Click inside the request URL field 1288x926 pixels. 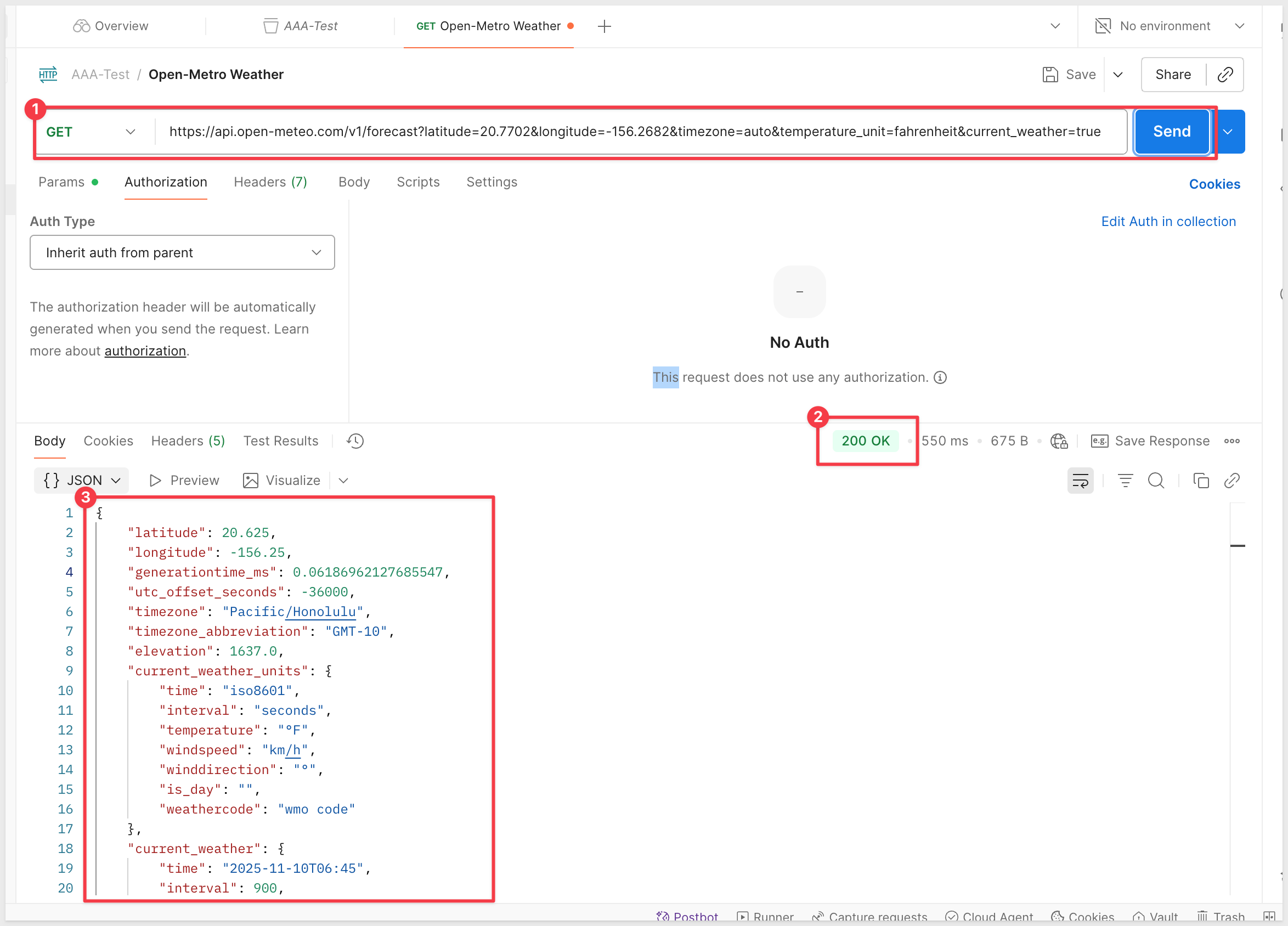pyautogui.click(x=634, y=132)
